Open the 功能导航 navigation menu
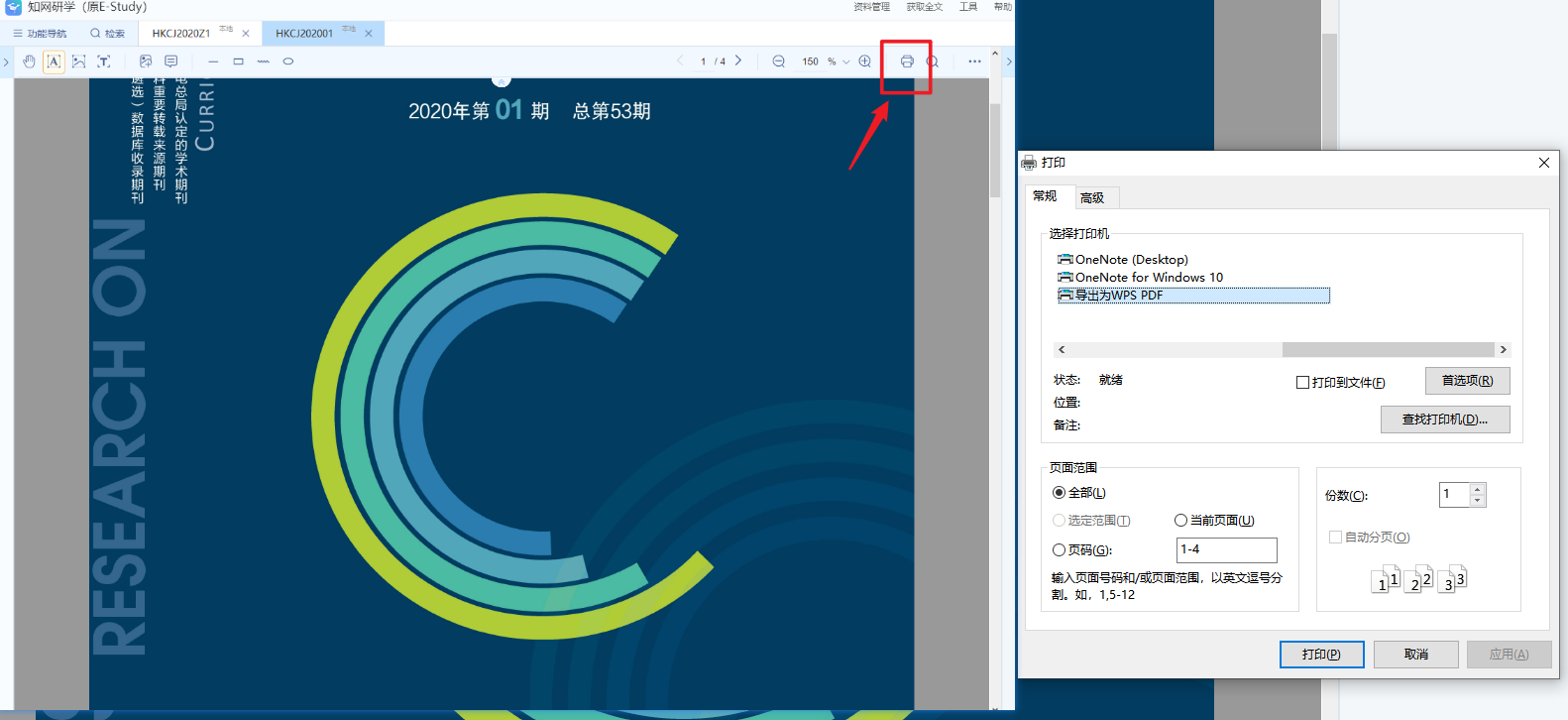 [x=41, y=34]
